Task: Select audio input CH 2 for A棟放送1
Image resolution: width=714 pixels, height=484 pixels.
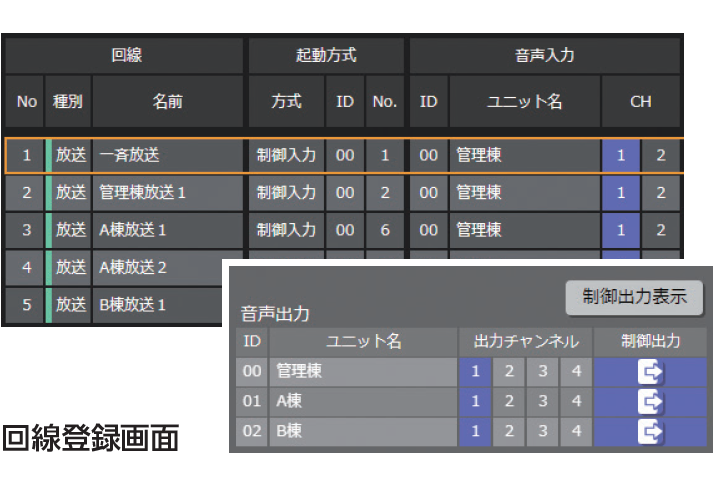Action: click(661, 230)
